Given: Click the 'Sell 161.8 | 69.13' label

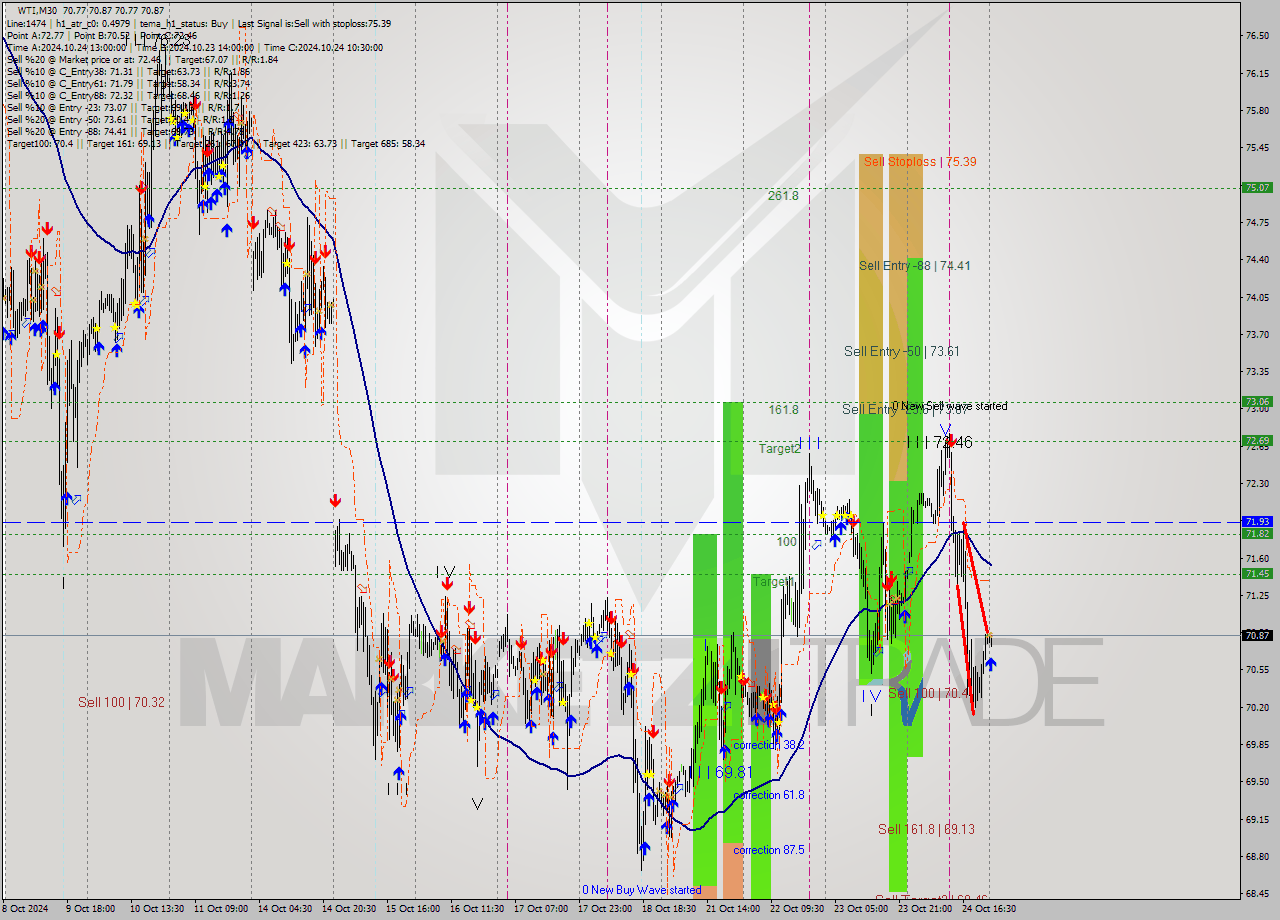Looking at the screenshot, I should click(926, 829).
